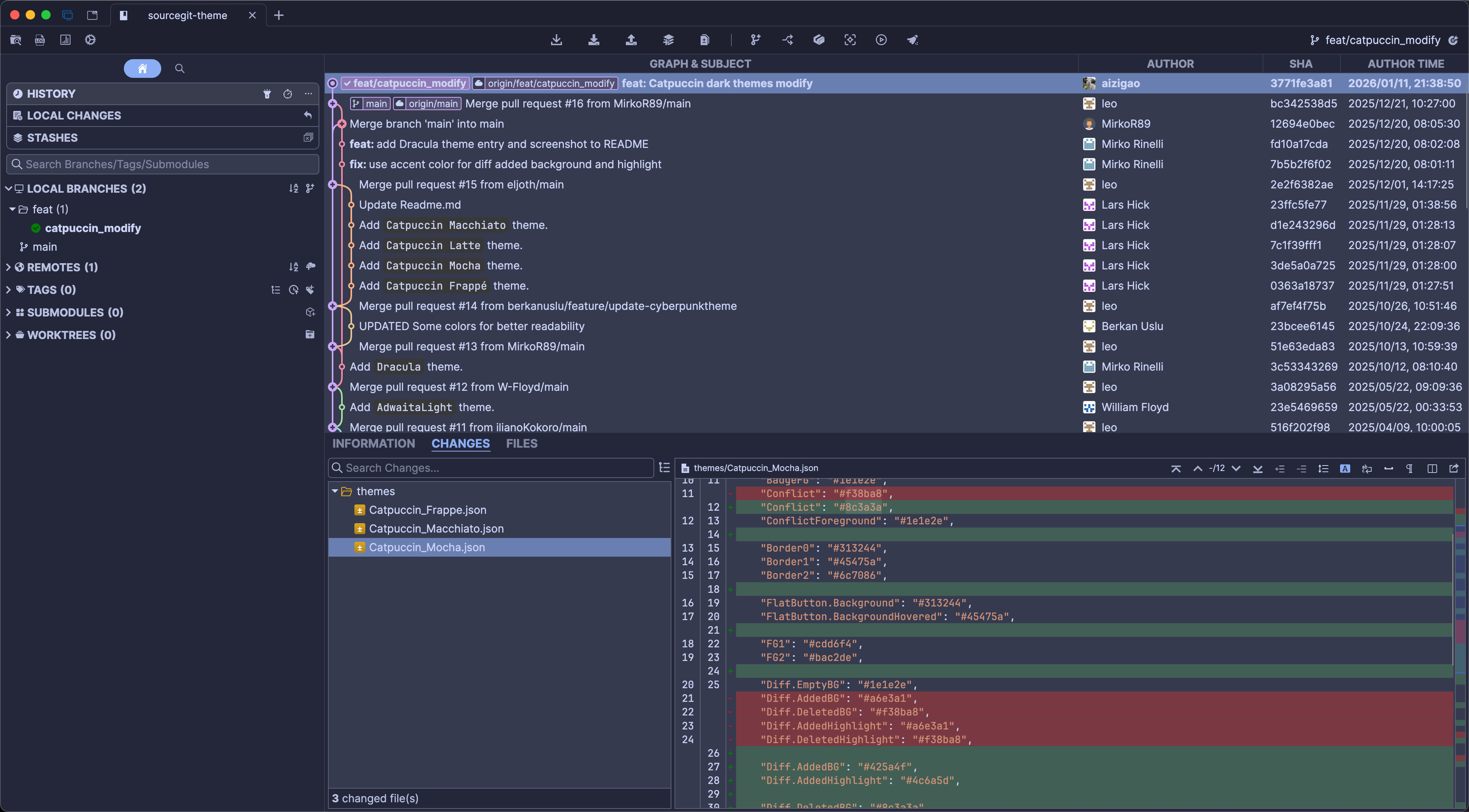Collapse the LOCAL BRANCHES section
Screen dimensions: 1469x812
pos(9,189)
